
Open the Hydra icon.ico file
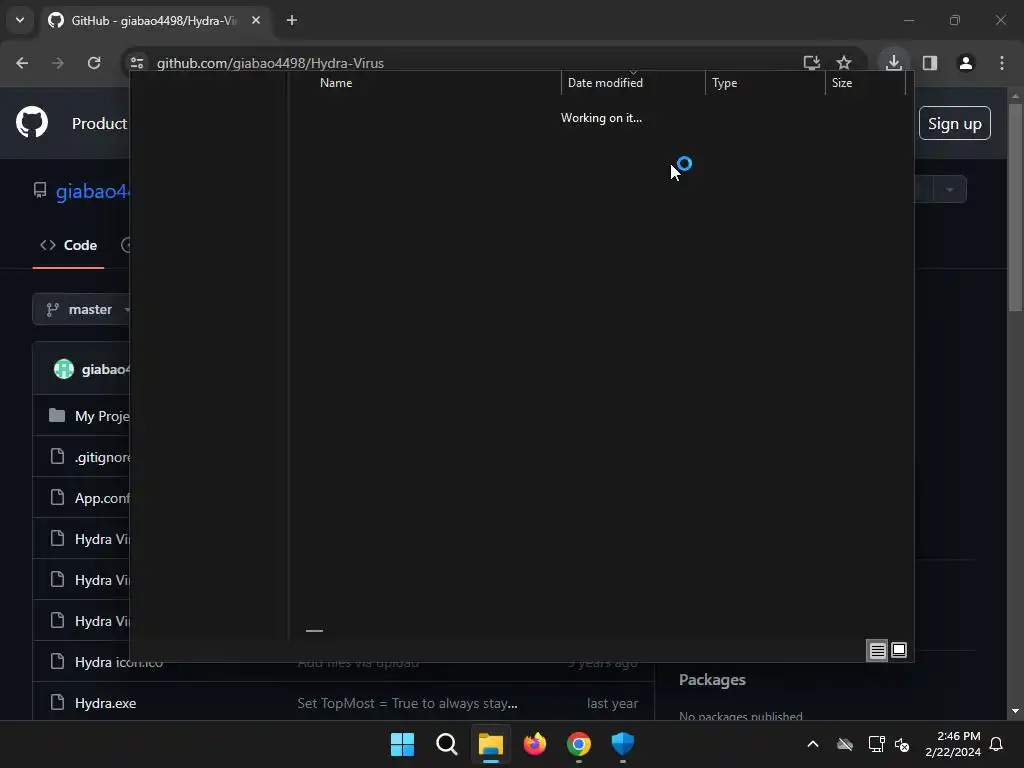click(119, 662)
